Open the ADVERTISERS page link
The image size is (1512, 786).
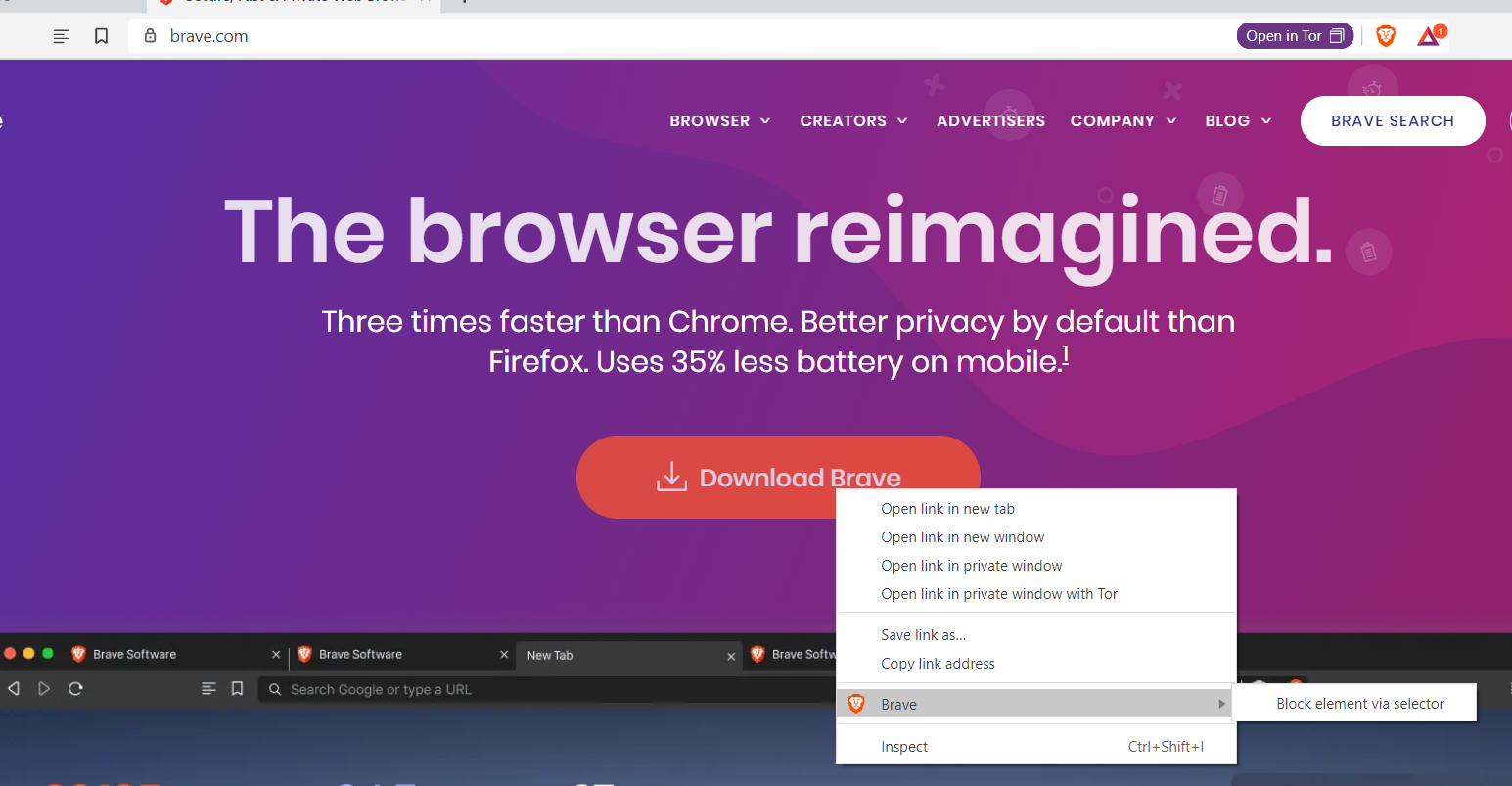coord(990,120)
